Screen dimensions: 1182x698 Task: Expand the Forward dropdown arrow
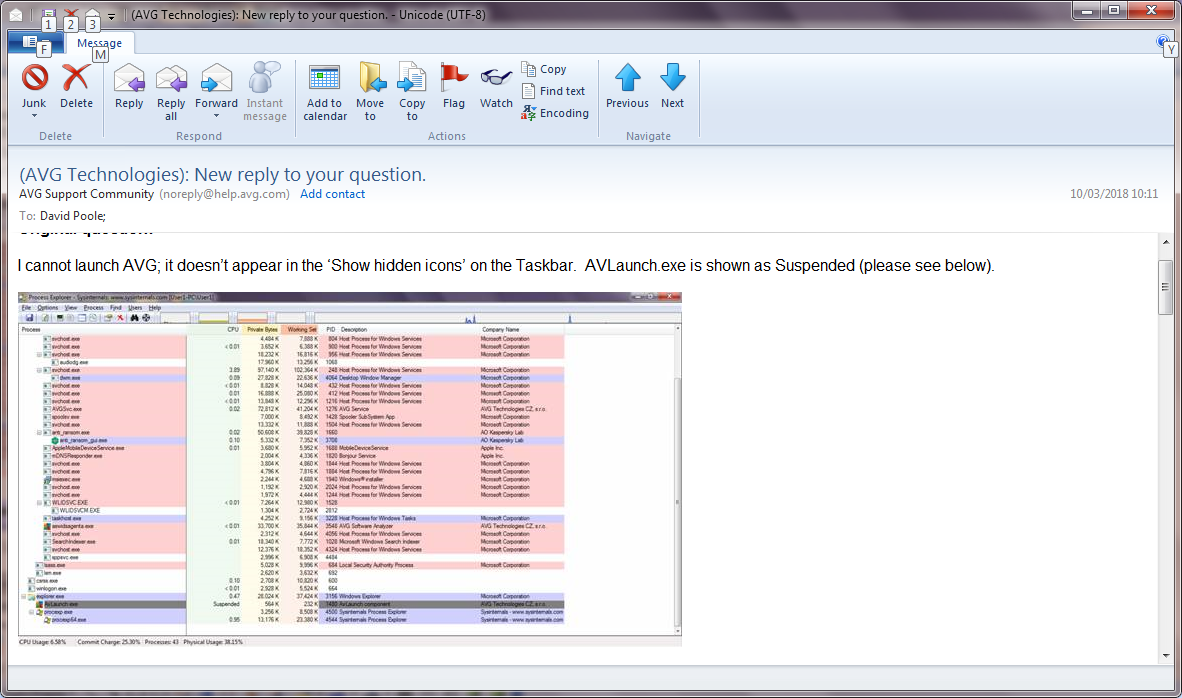point(216,116)
